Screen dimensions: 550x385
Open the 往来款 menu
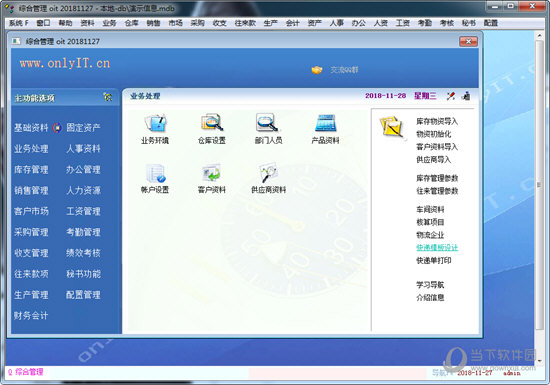(x=245, y=23)
